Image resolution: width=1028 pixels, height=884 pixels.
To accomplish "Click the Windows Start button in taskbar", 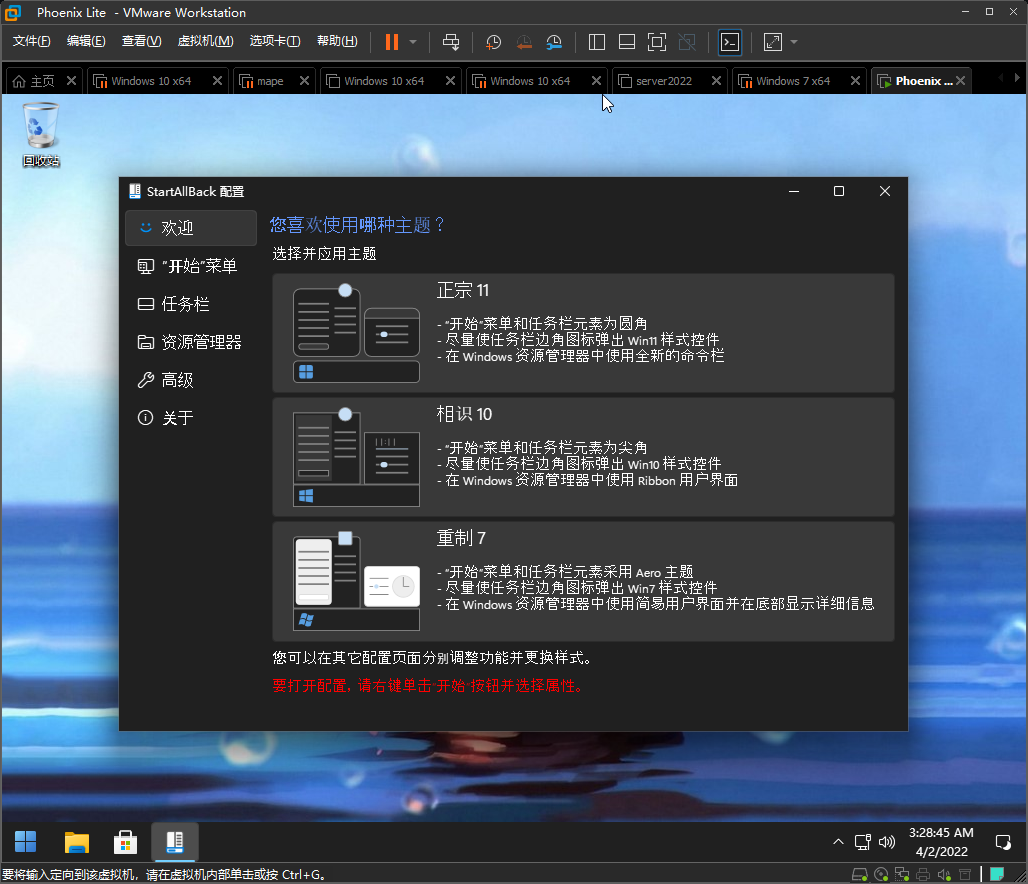I will tap(26, 842).
